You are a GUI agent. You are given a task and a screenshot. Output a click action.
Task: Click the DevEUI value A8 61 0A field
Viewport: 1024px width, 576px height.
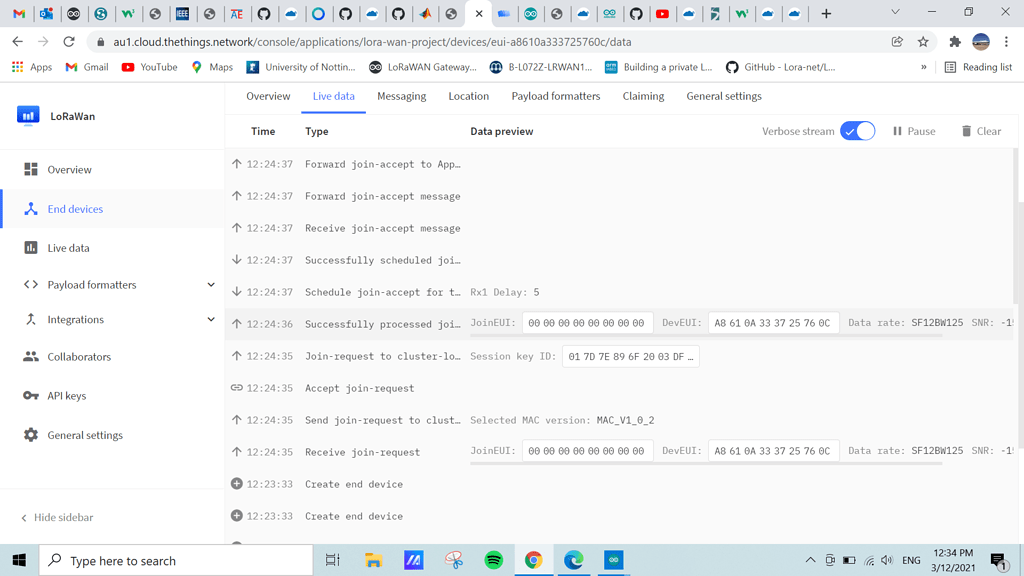[x=772, y=324]
